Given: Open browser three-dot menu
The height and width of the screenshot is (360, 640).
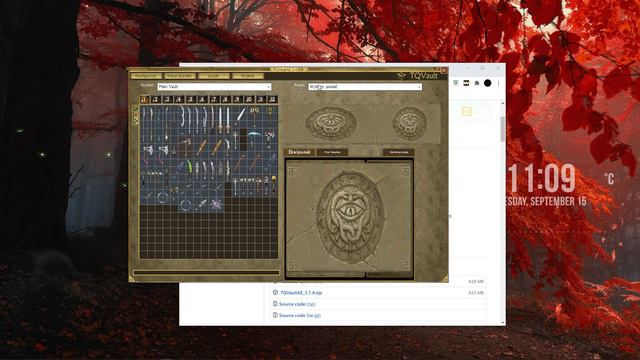Looking at the screenshot, I should pos(498,83).
